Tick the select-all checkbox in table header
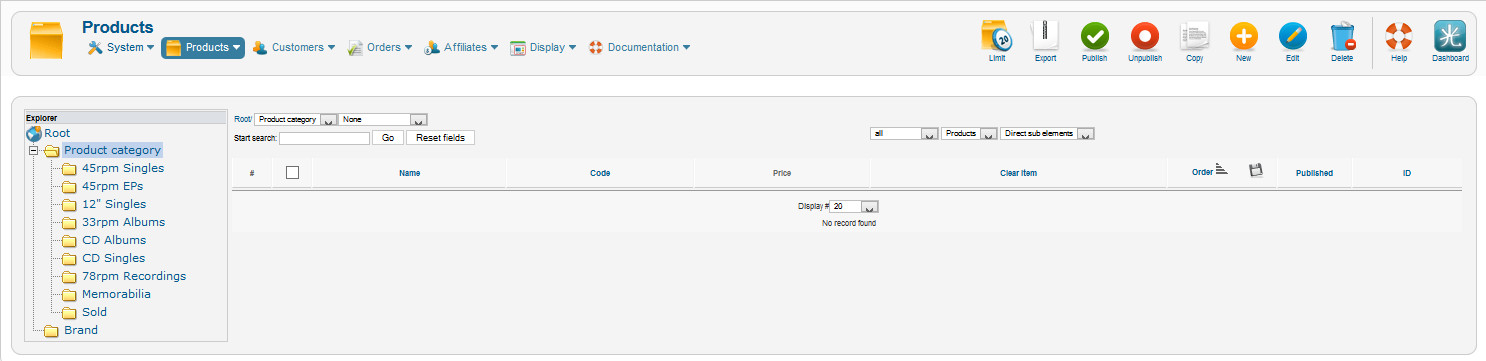Viewport: 1486px width, 361px height. [292, 173]
